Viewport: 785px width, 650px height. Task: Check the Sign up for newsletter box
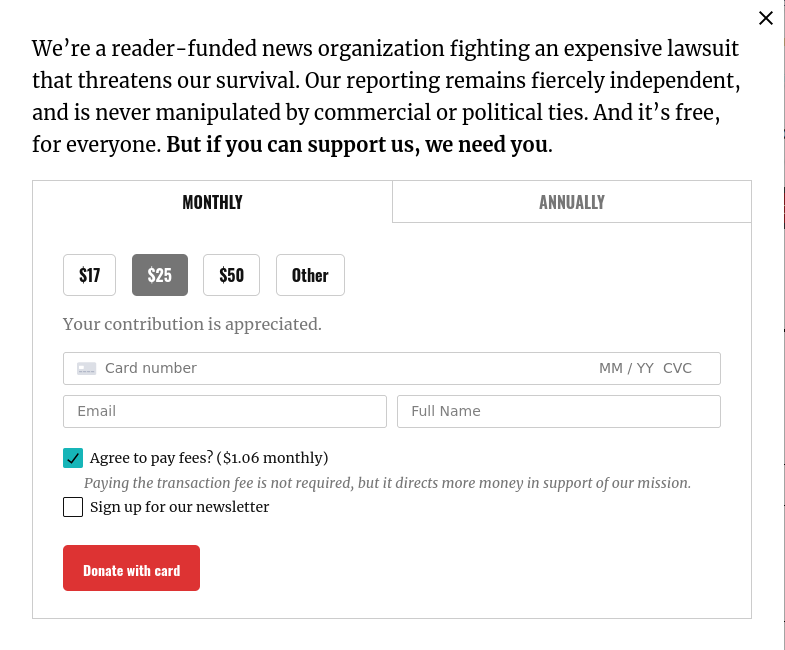[73, 507]
